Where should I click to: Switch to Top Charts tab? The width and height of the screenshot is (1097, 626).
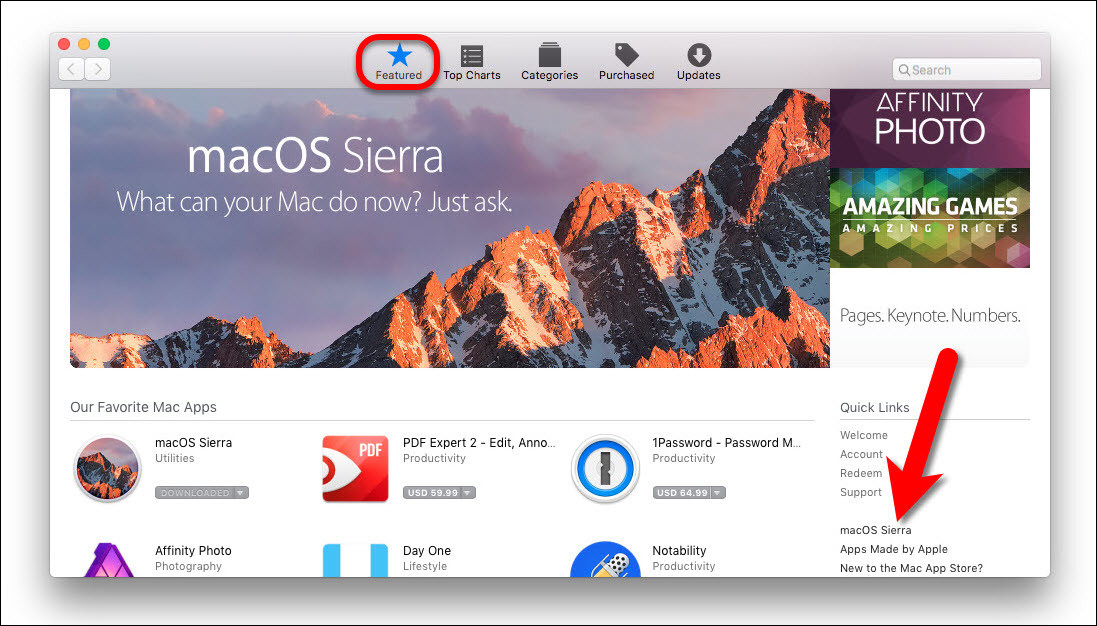472,62
